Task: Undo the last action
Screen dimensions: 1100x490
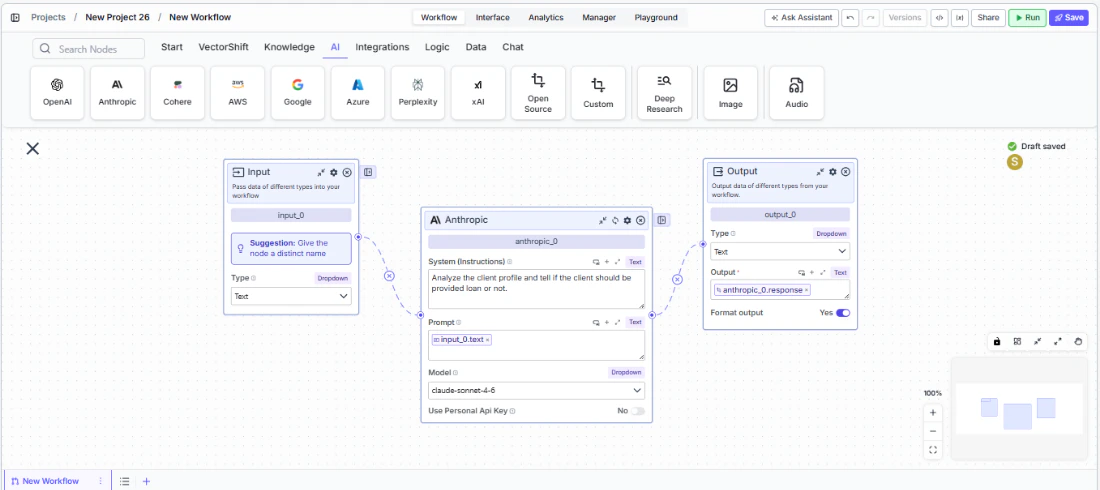Action: [850, 18]
